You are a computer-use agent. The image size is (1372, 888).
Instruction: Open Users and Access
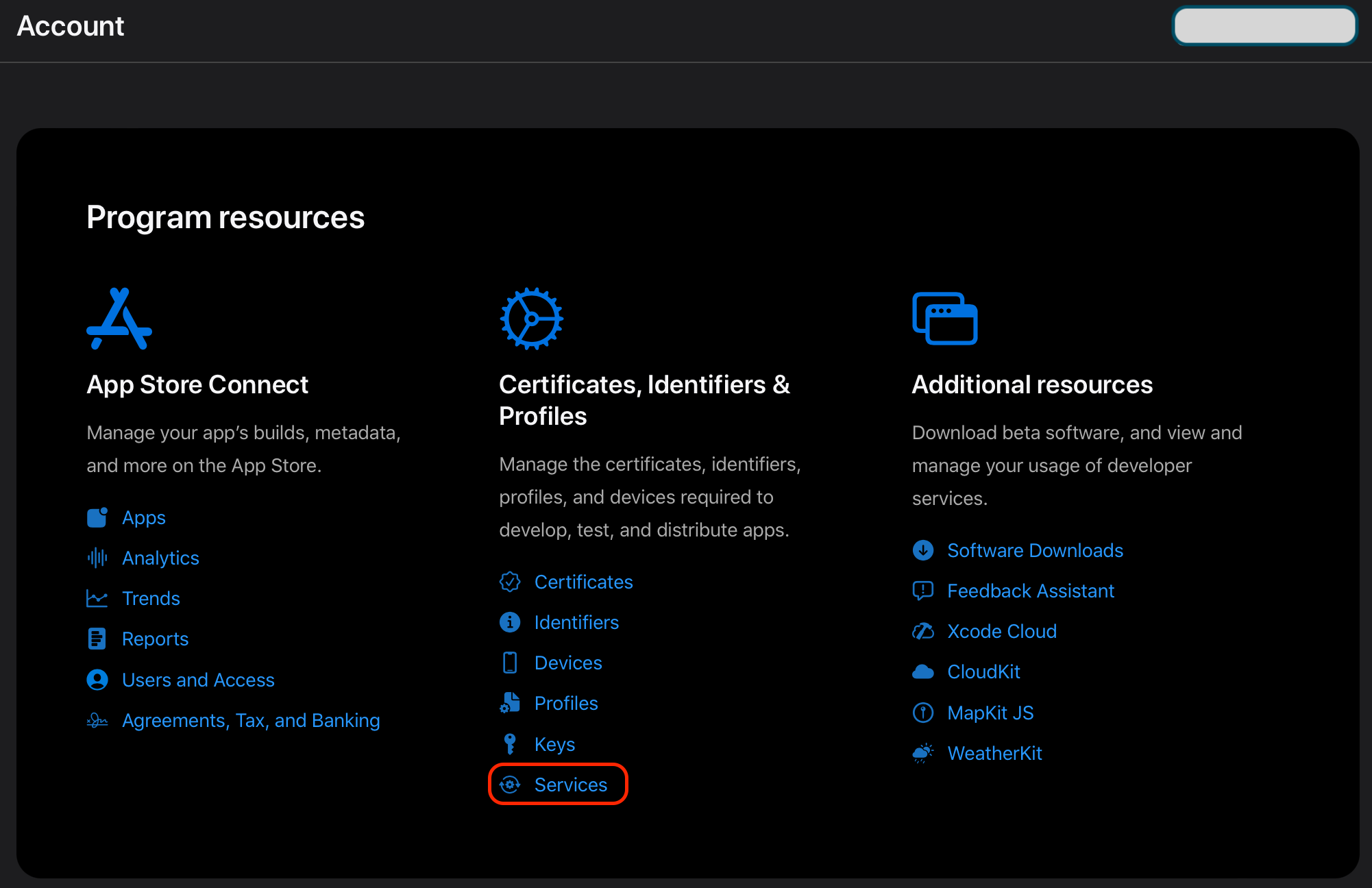198,680
